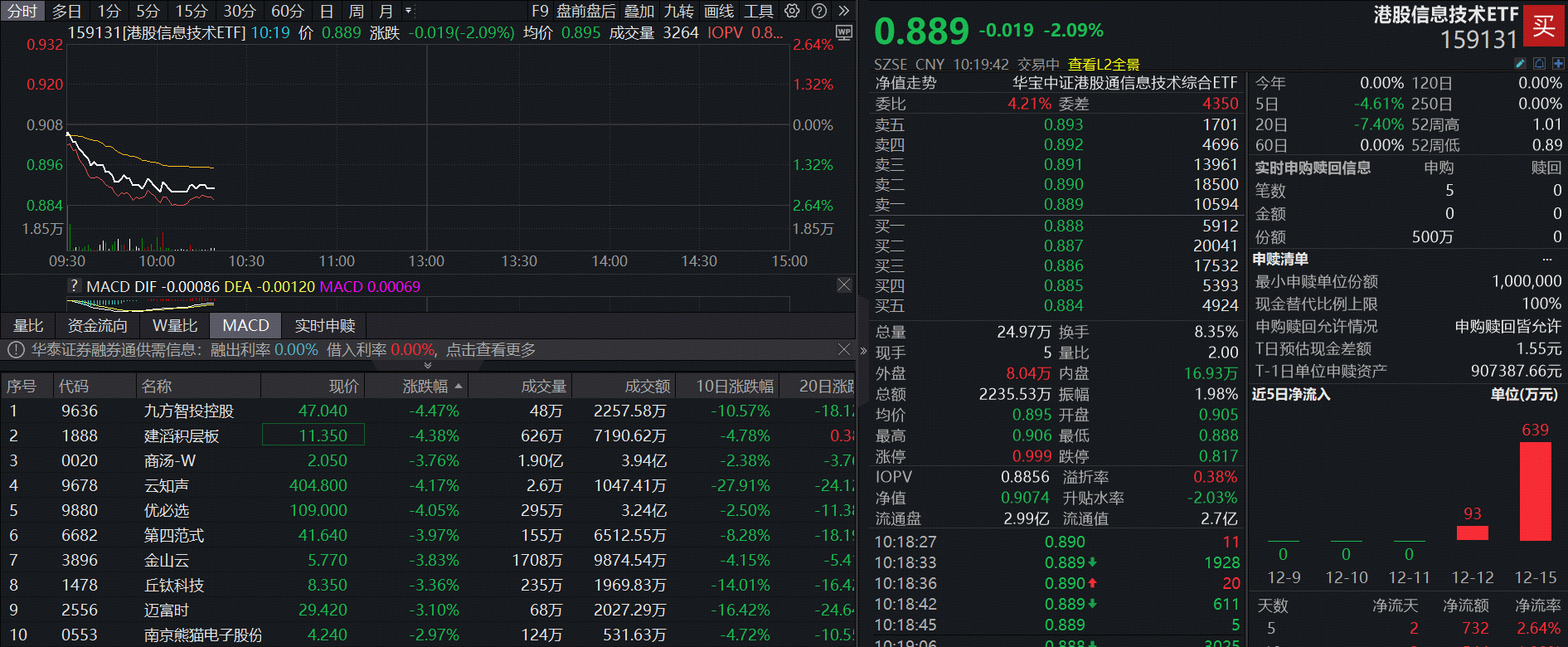Image resolution: width=1568 pixels, height=647 pixels.
Task: Expand the panel using the double-down chevron
Action: pyautogui.click(x=428, y=365)
